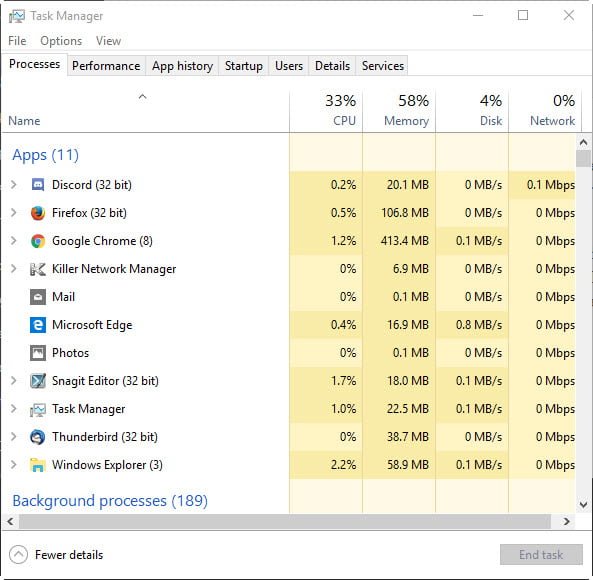Click the horizontal scrollbar left arrow
The height and width of the screenshot is (580, 593).
[x=10, y=521]
